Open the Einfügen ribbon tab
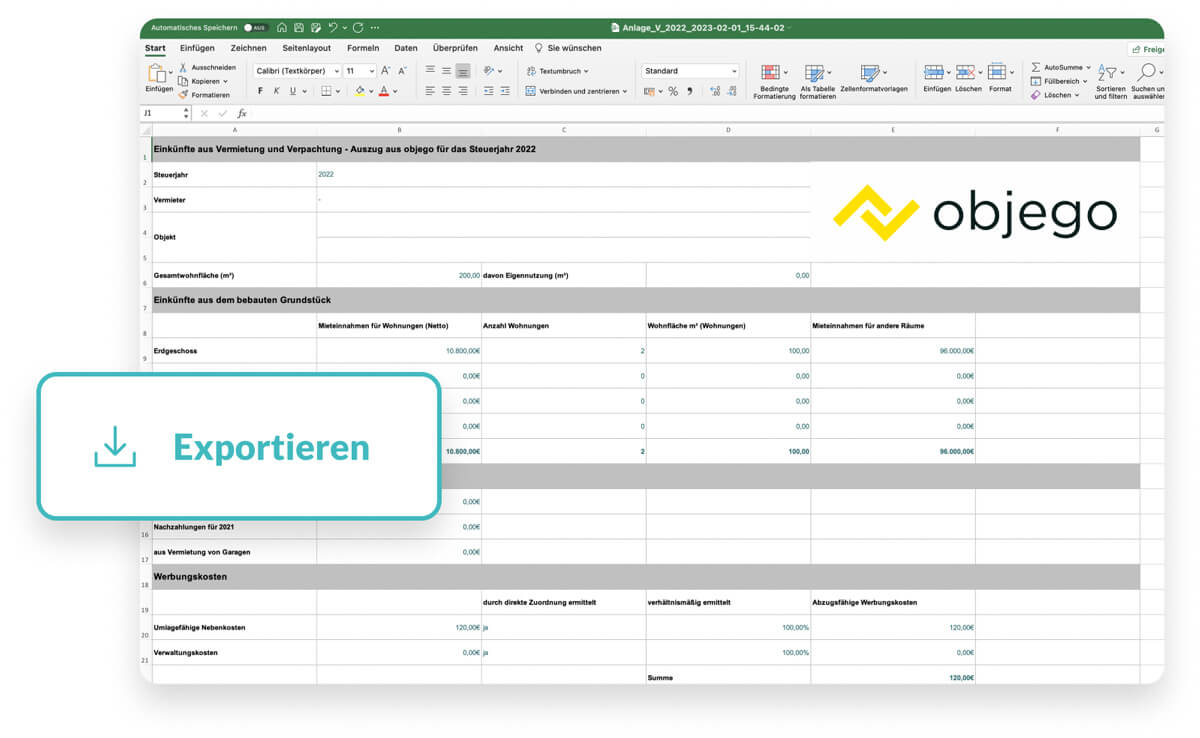 point(197,48)
